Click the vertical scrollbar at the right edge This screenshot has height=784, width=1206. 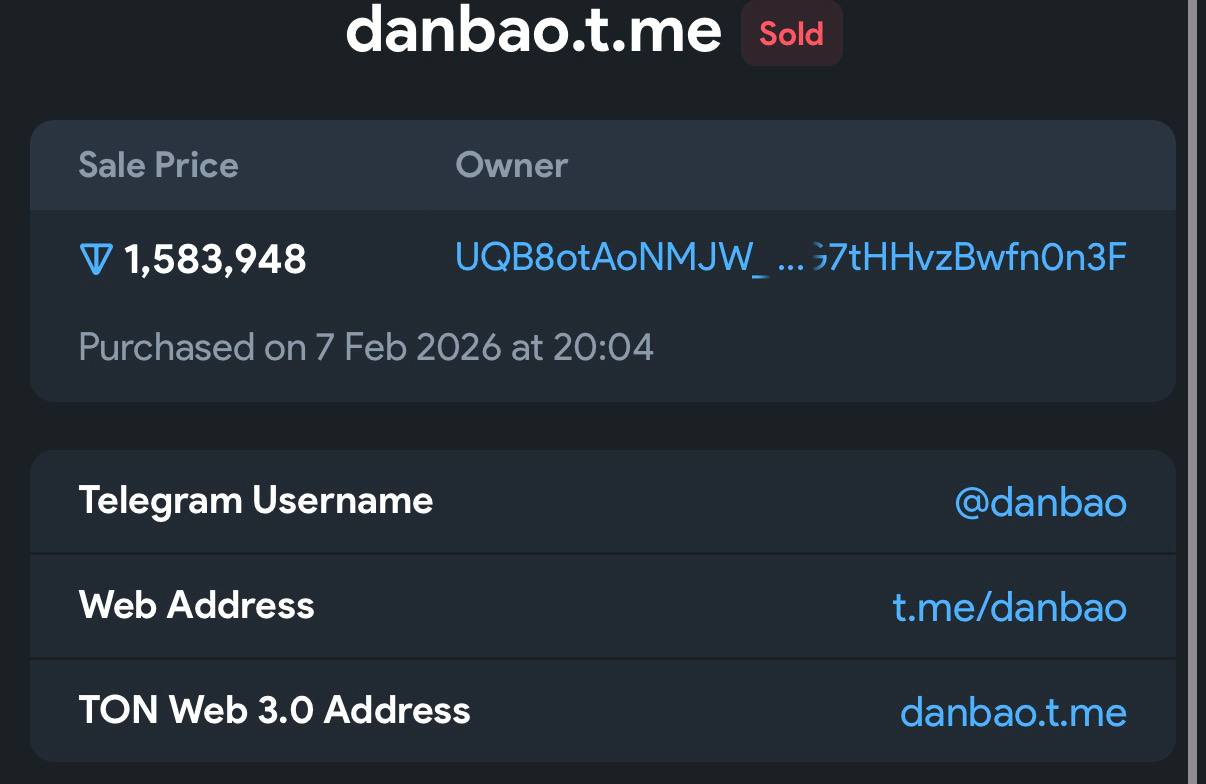1192,392
